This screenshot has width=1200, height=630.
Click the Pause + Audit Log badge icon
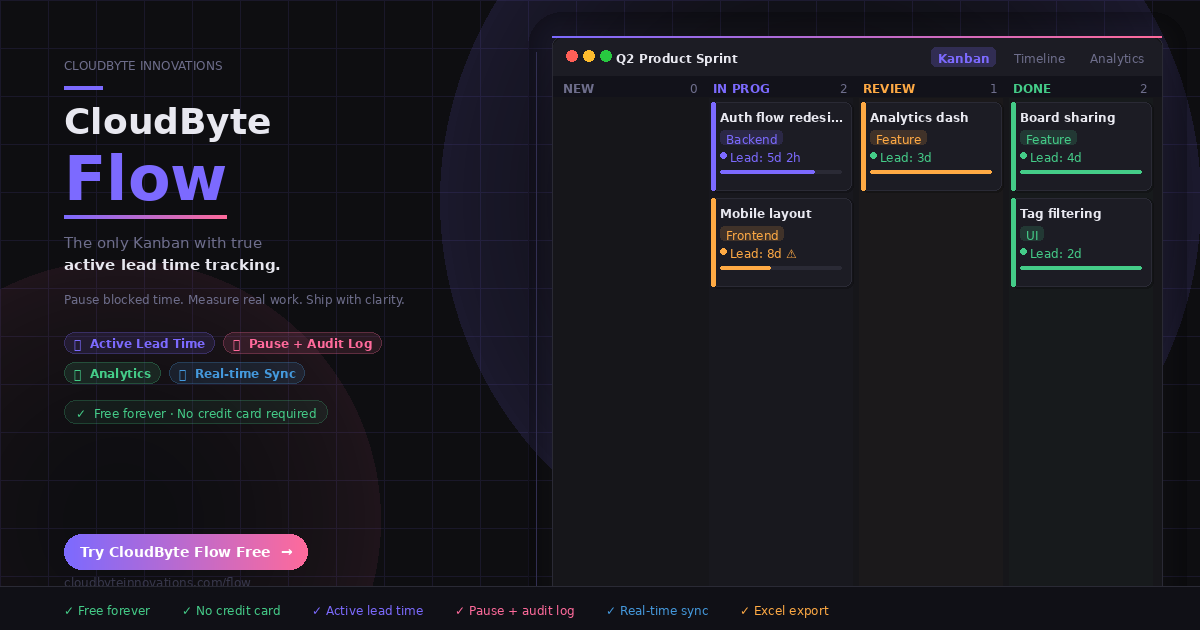(x=236, y=344)
